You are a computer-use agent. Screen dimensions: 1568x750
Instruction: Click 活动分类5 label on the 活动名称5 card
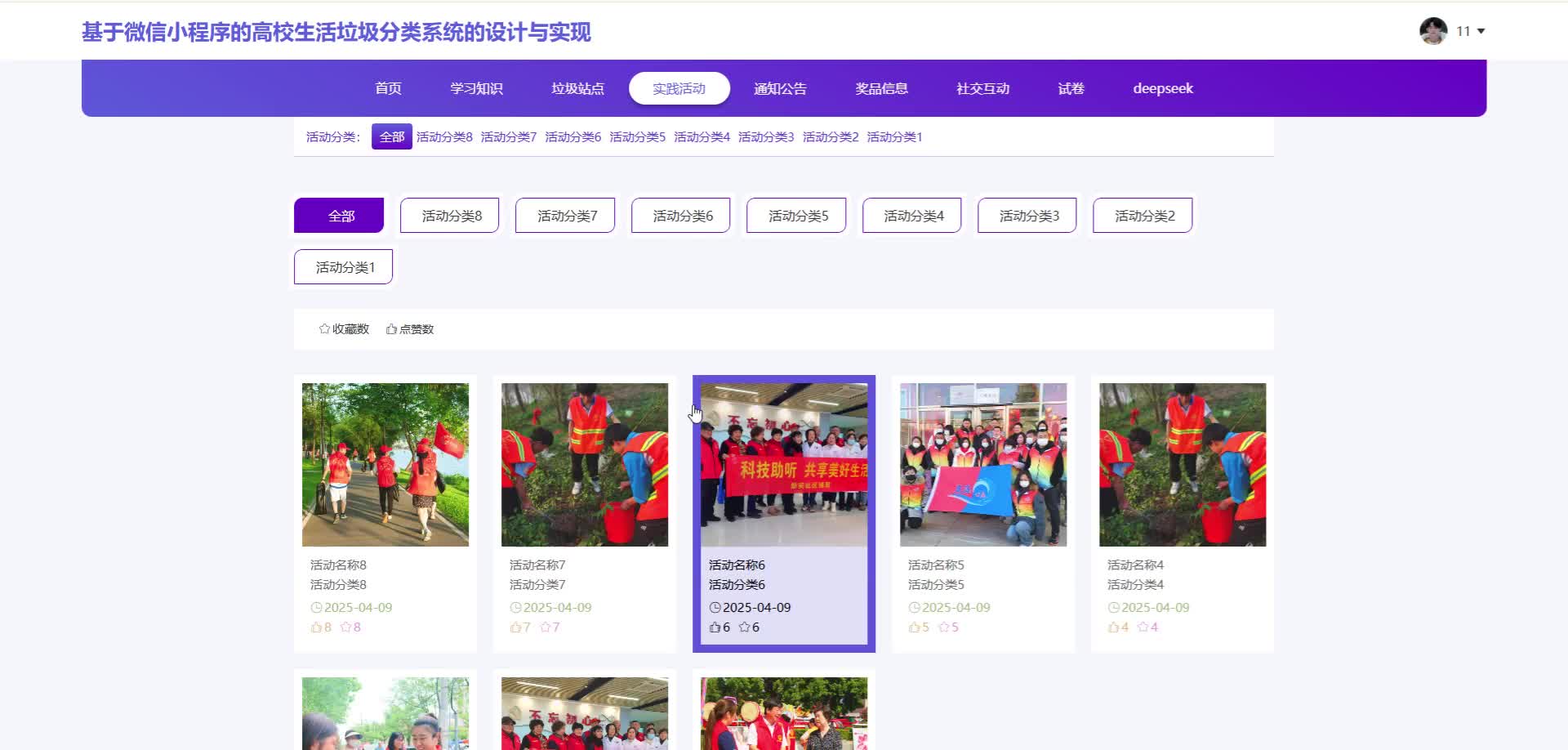click(936, 585)
